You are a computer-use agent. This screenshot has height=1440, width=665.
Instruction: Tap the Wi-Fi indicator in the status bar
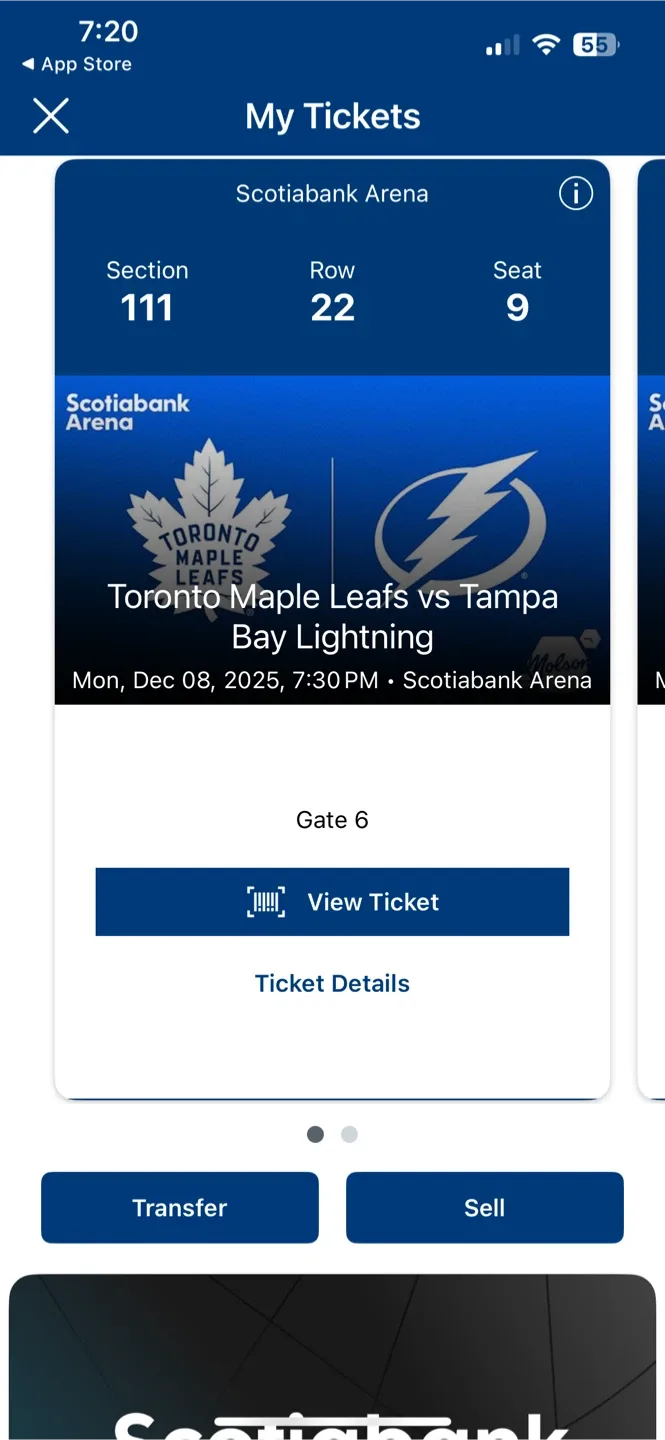click(546, 44)
